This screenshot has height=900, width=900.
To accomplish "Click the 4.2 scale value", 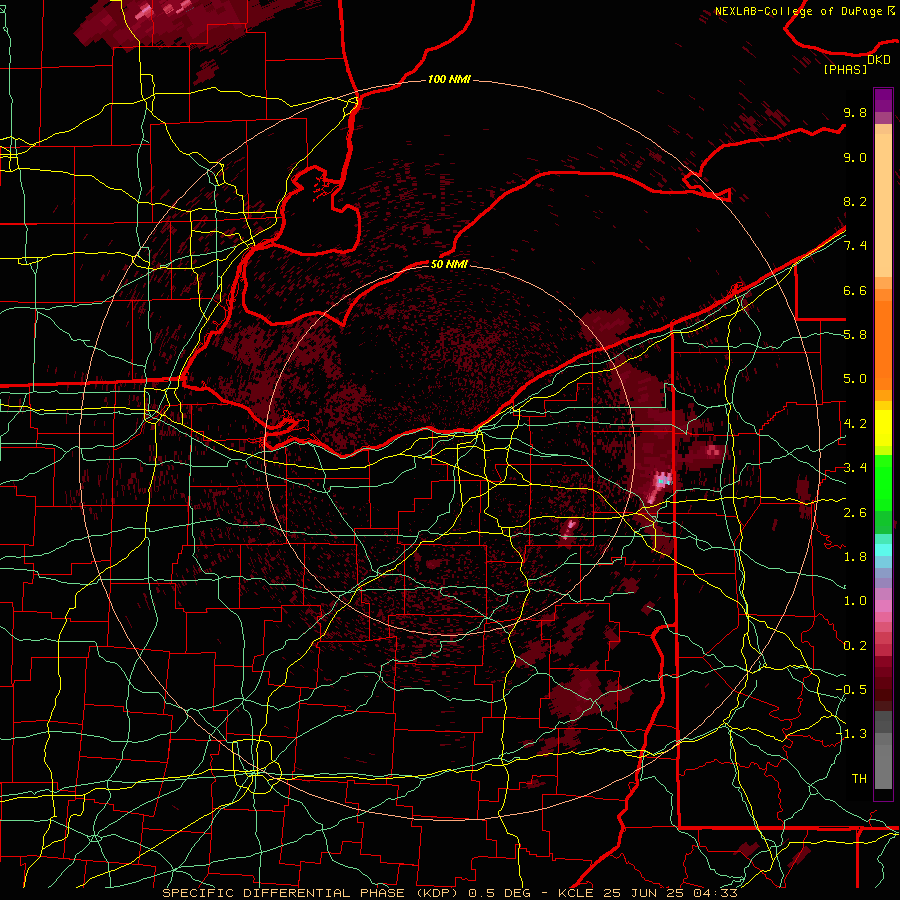I will [855, 424].
